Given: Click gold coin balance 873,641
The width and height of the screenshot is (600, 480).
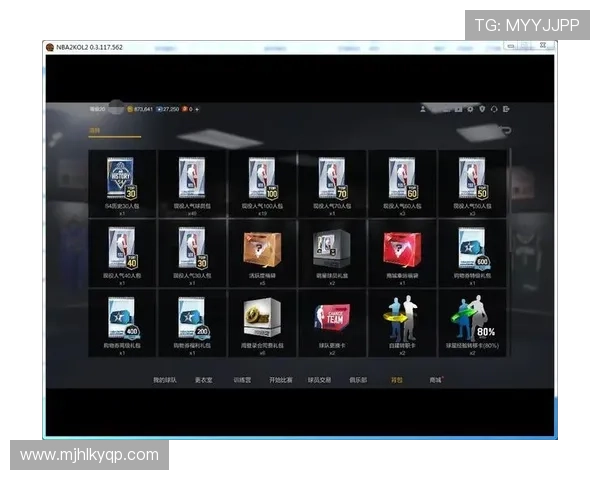Looking at the screenshot, I should tap(140, 109).
